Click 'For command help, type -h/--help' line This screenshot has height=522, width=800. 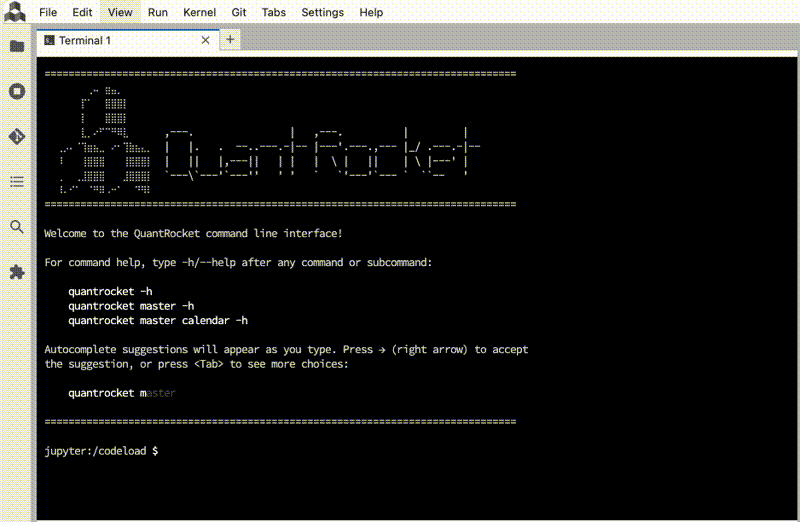[x=238, y=262]
